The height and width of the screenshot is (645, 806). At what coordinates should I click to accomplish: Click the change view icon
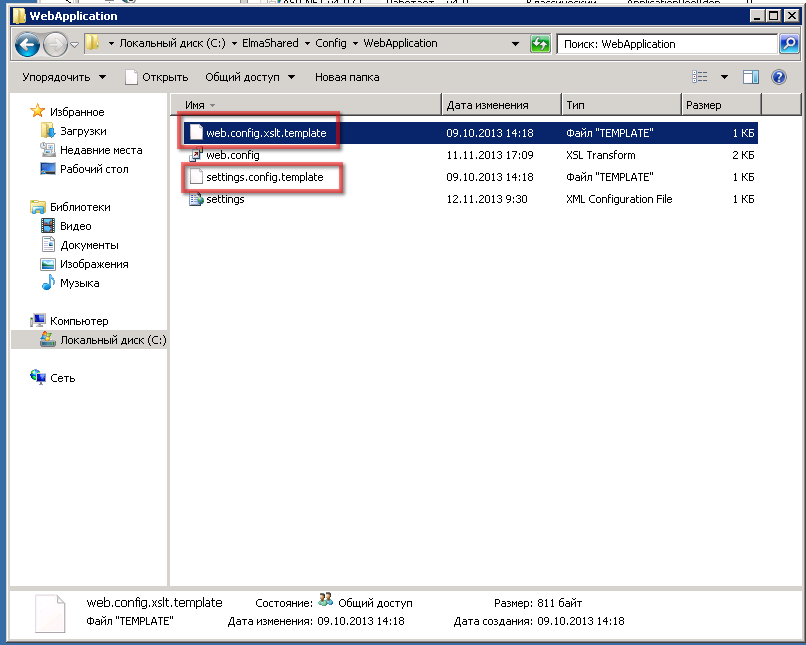(700, 77)
